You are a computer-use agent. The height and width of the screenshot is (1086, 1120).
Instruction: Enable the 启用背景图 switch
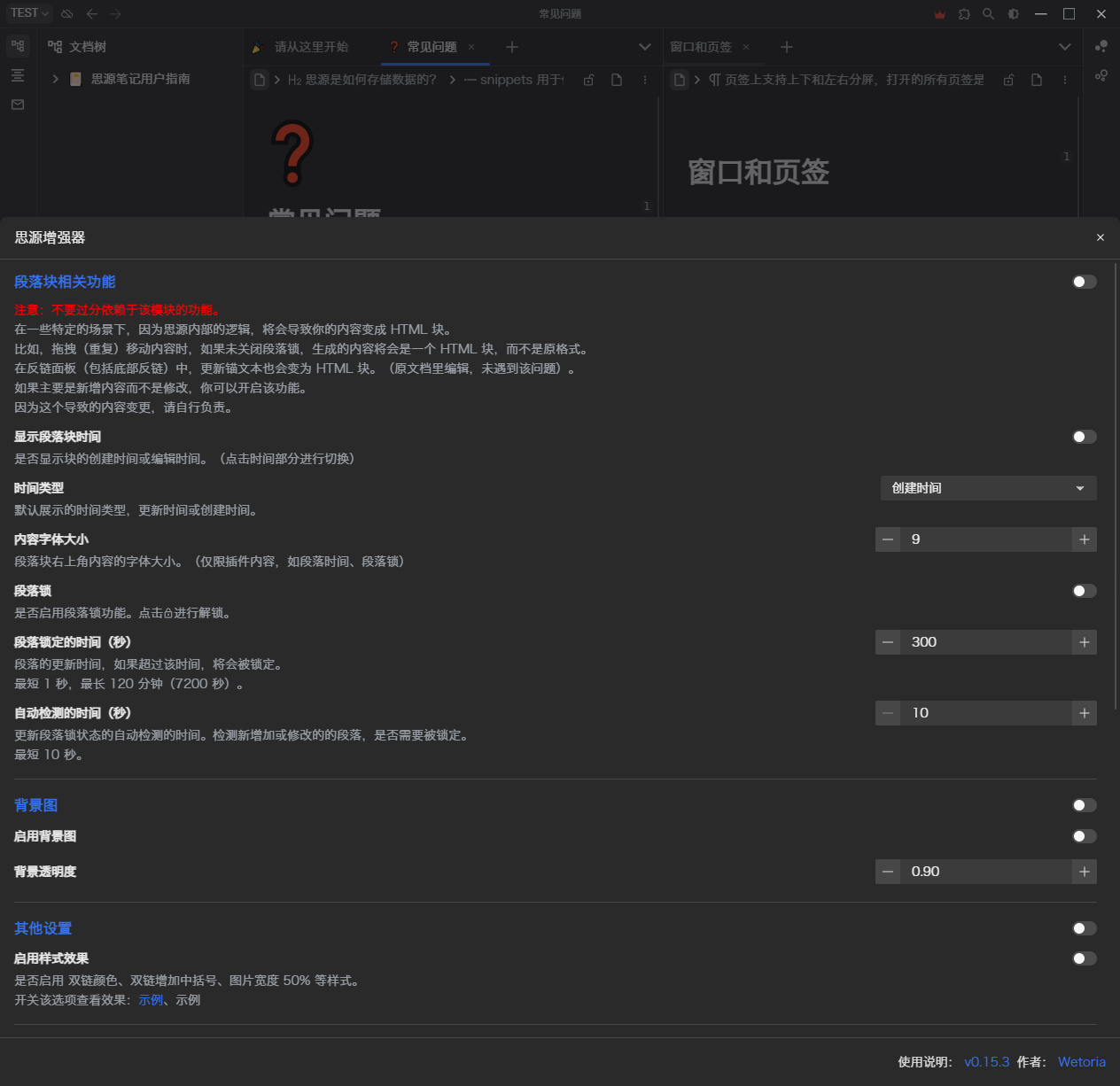tap(1085, 836)
